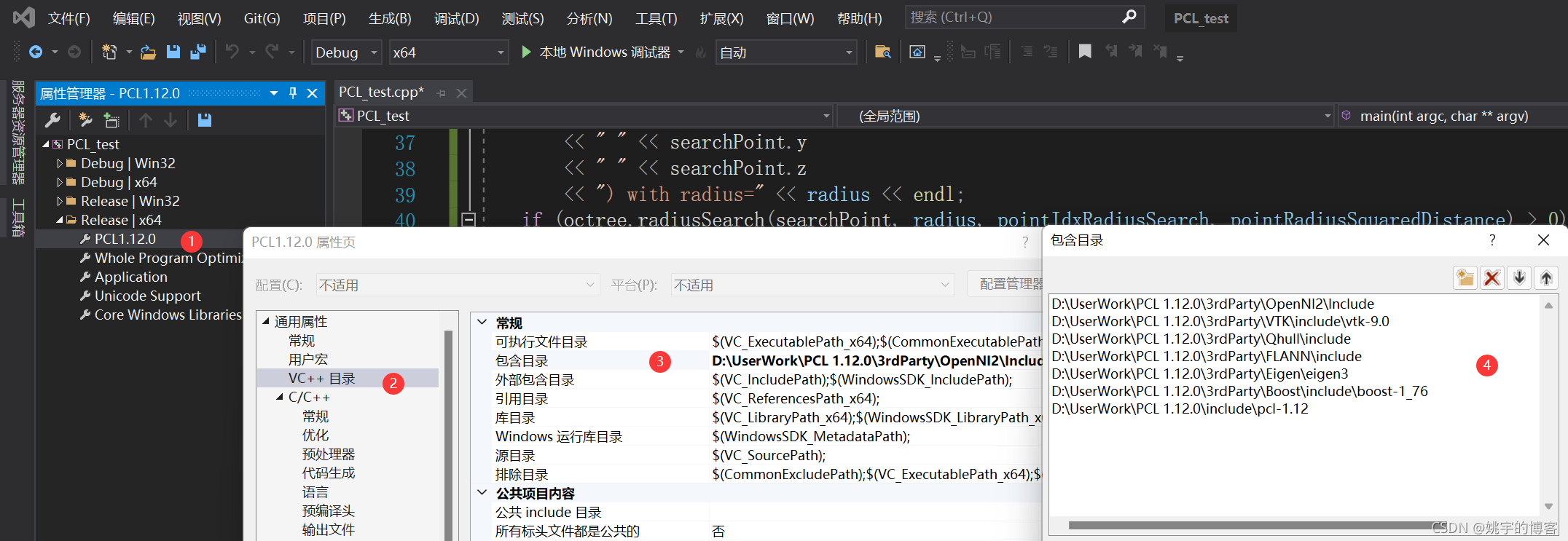Image resolution: width=1568 pixels, height=541 pixels.
Task: Collapse the 公共项目内容 property group
Action: (x=482, y=493)
